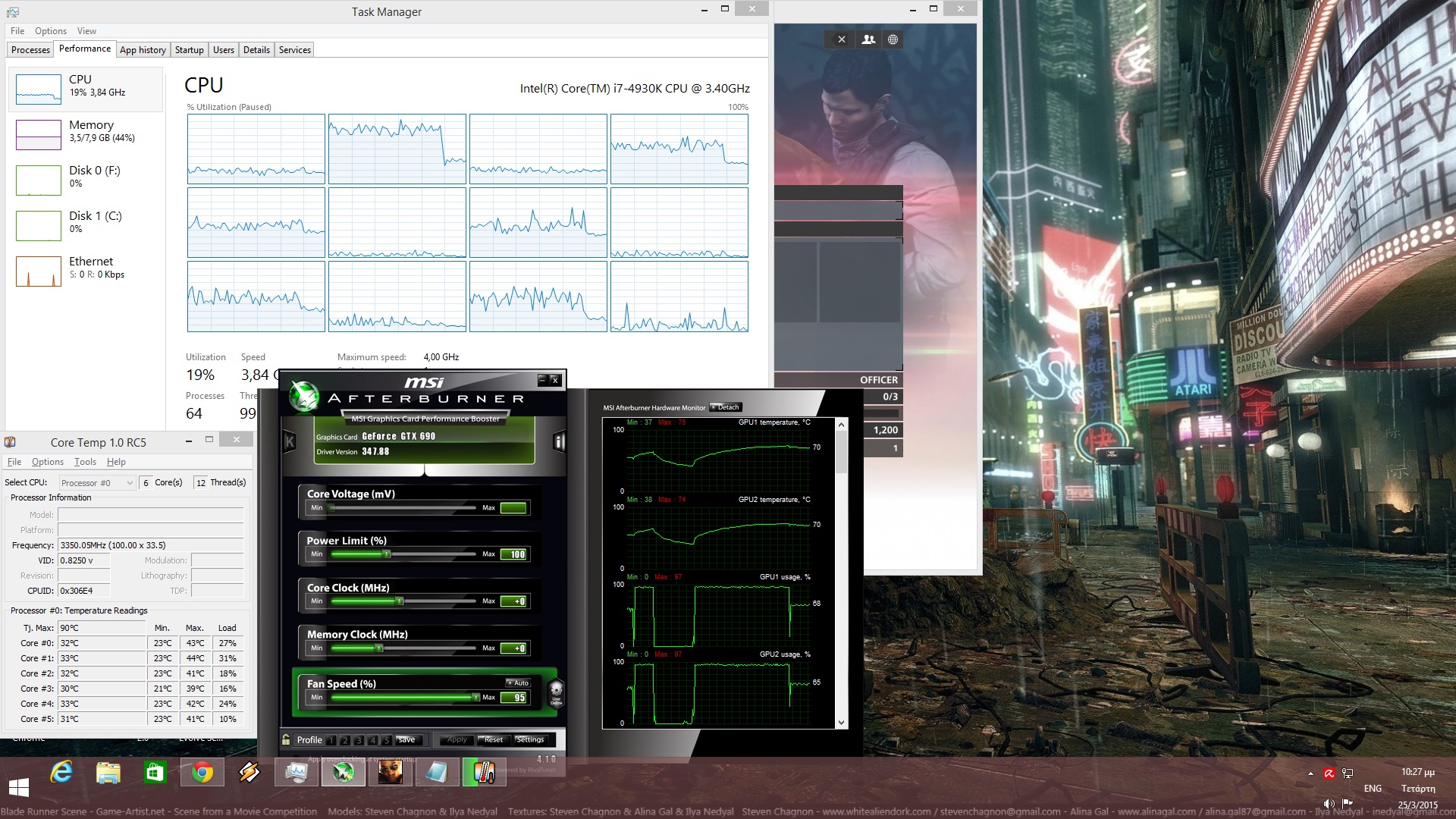Click friends icon in game overlay

point(868,39)
